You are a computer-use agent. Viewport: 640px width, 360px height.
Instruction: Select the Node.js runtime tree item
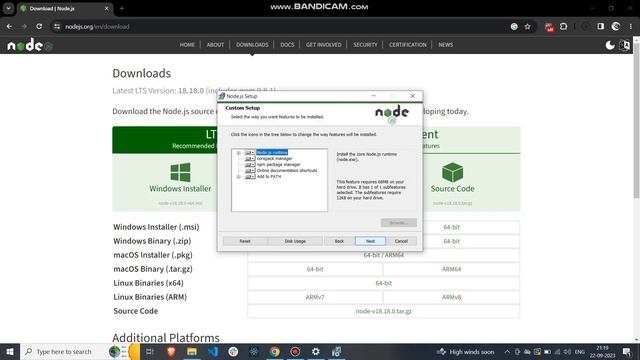[272, 153]
